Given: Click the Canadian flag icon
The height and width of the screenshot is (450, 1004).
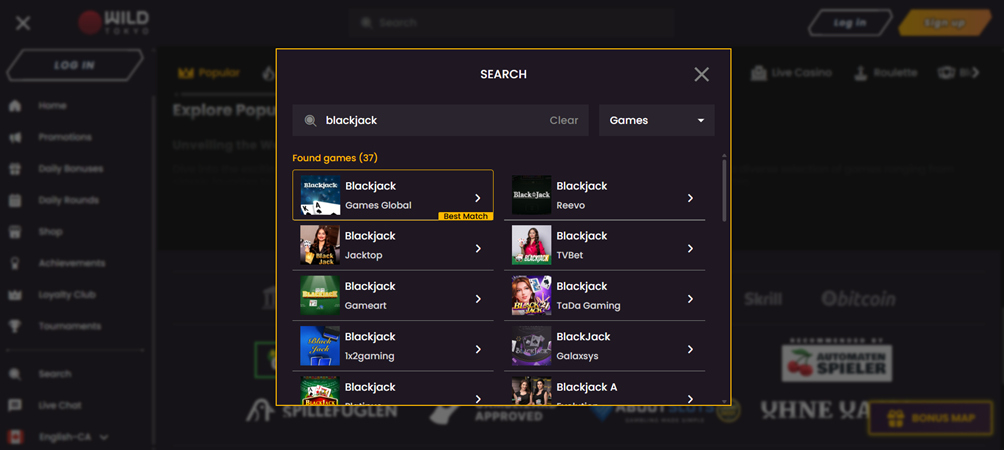Looking at the screenshot, I should [15, 437].
